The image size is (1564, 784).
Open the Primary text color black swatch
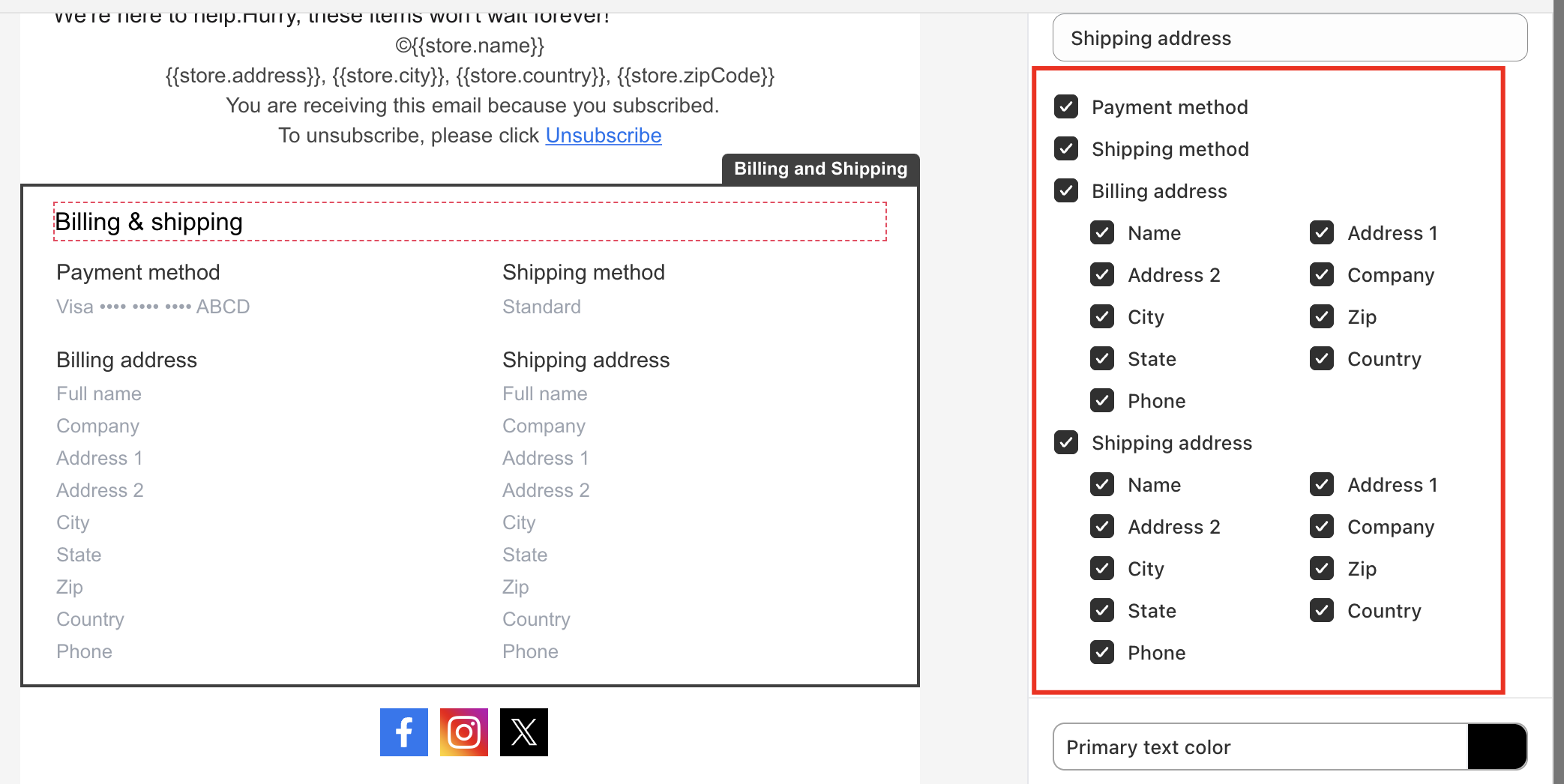point(1497,747)
